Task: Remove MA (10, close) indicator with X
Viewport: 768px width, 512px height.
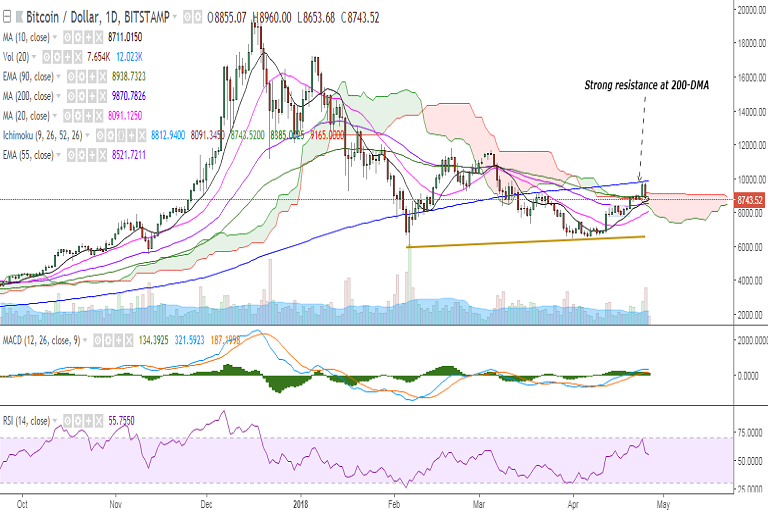Action: pos(99,37)
